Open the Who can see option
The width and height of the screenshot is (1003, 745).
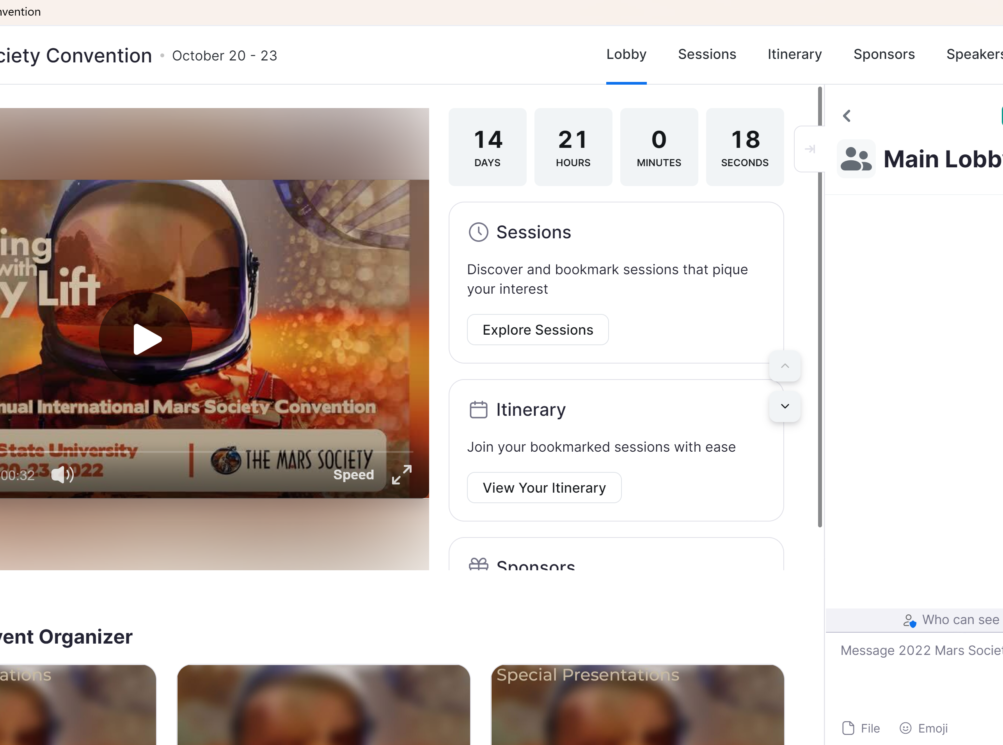tap(951, 620)
